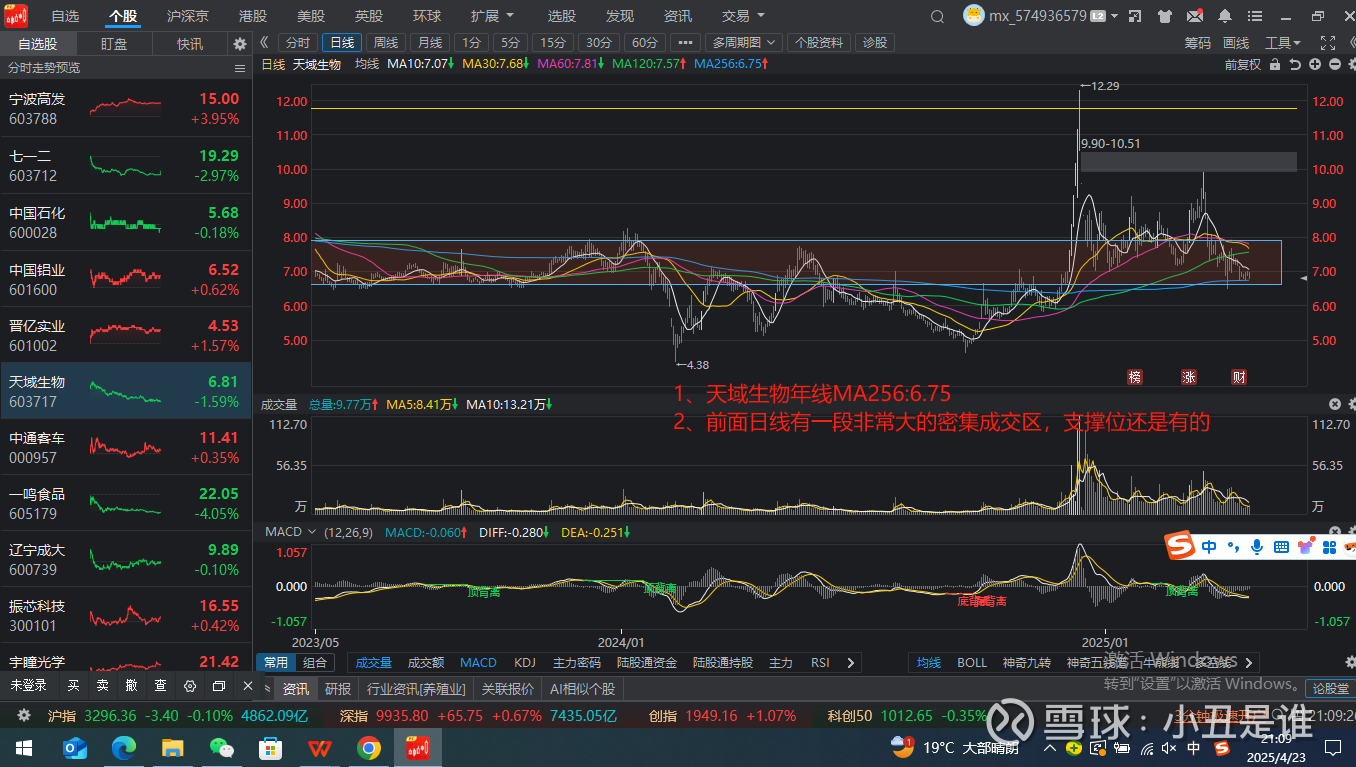
Task: Show more sub-indicators arrow after RSI
Action: 850,662
